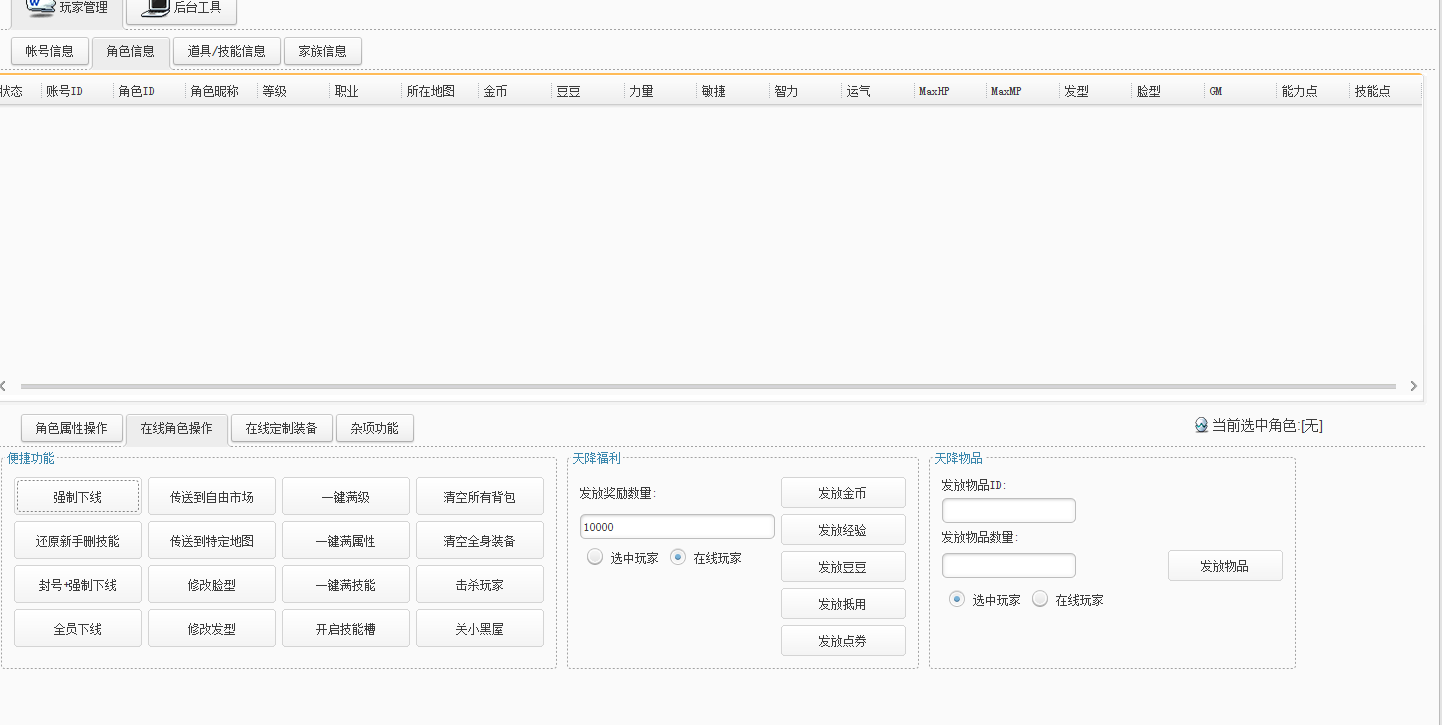The image size is (1442, 725).
Task: Open the 家族信息 tab
Action: (323, 51)
